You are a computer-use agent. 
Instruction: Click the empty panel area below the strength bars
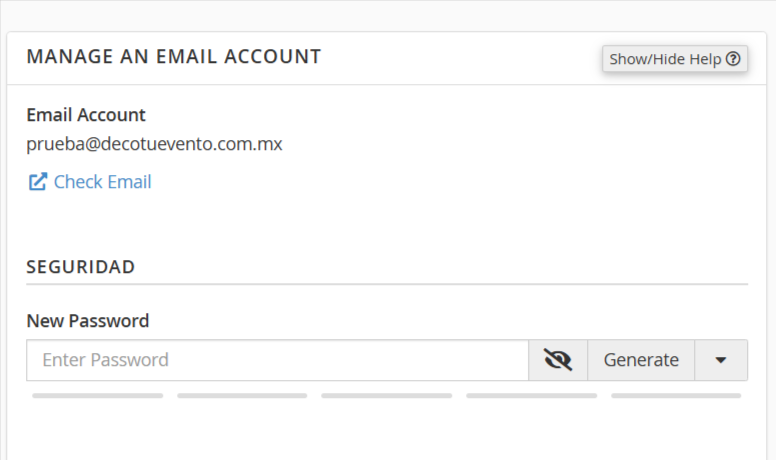[x=387, y=430]
